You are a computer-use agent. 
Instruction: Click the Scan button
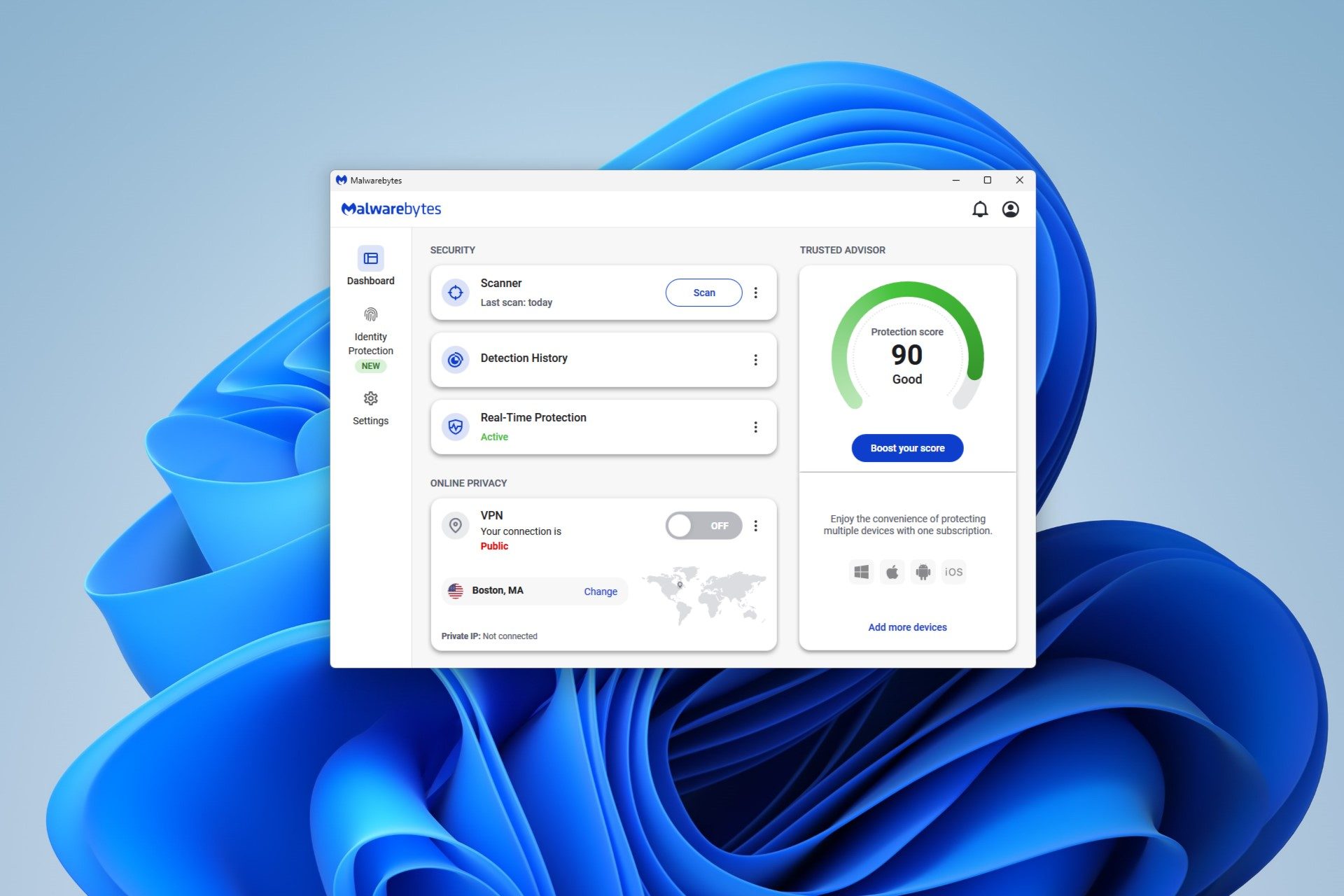point(704,293)
